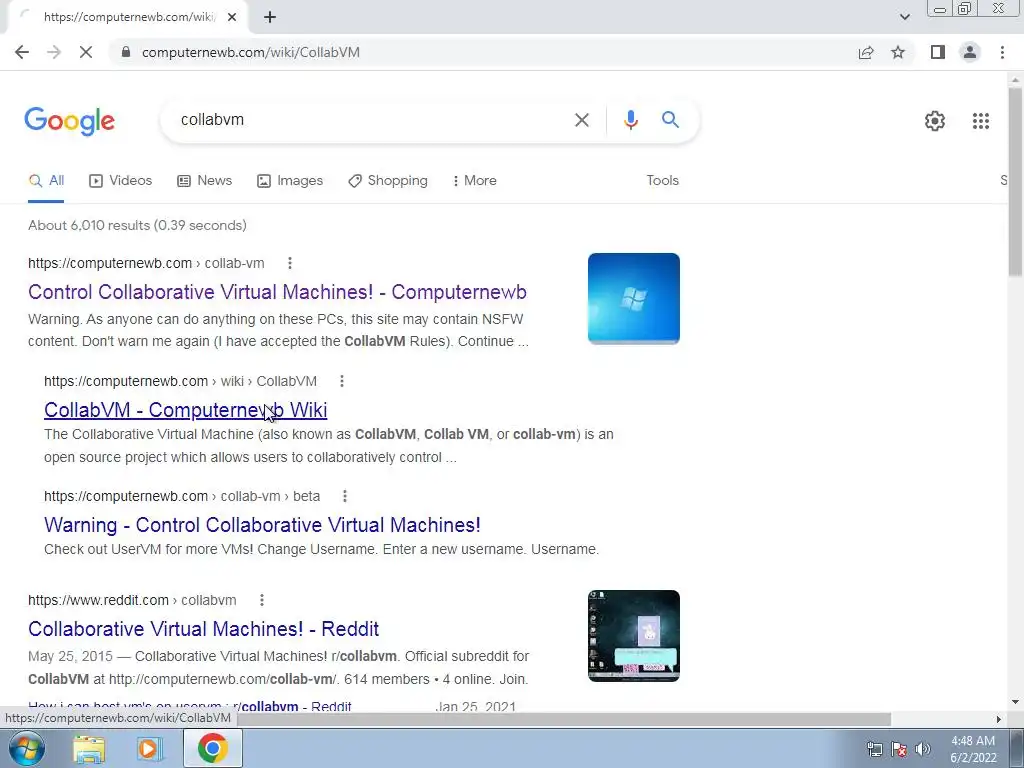Click the vertical page scrollbar
Viewport: 1024px width, 768px height.
coord(1015,183)
